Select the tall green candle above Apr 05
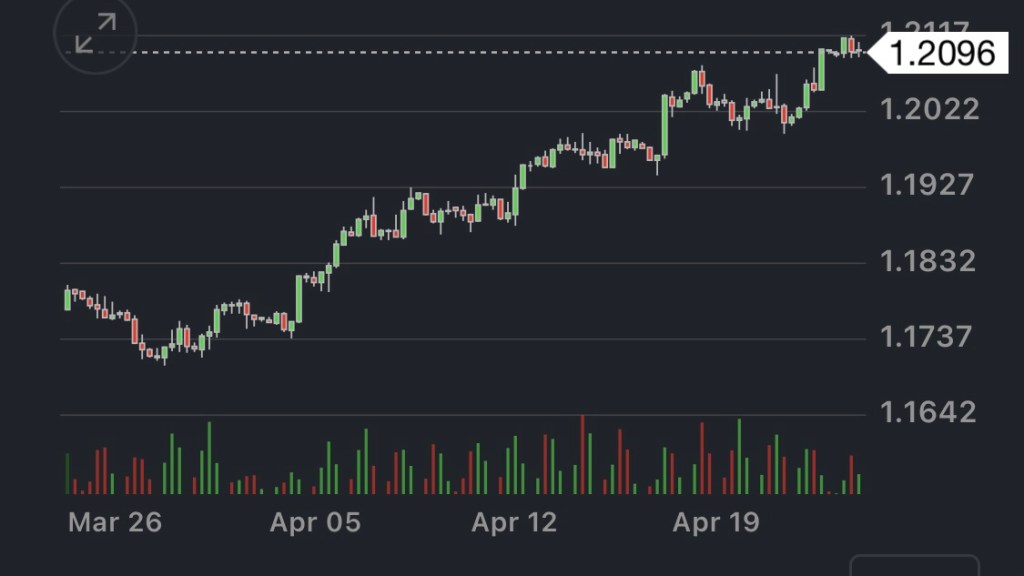 click(299, 298)
